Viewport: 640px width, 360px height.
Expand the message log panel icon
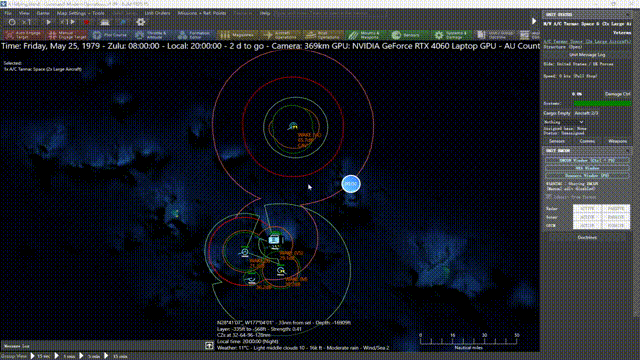(209, 346)
